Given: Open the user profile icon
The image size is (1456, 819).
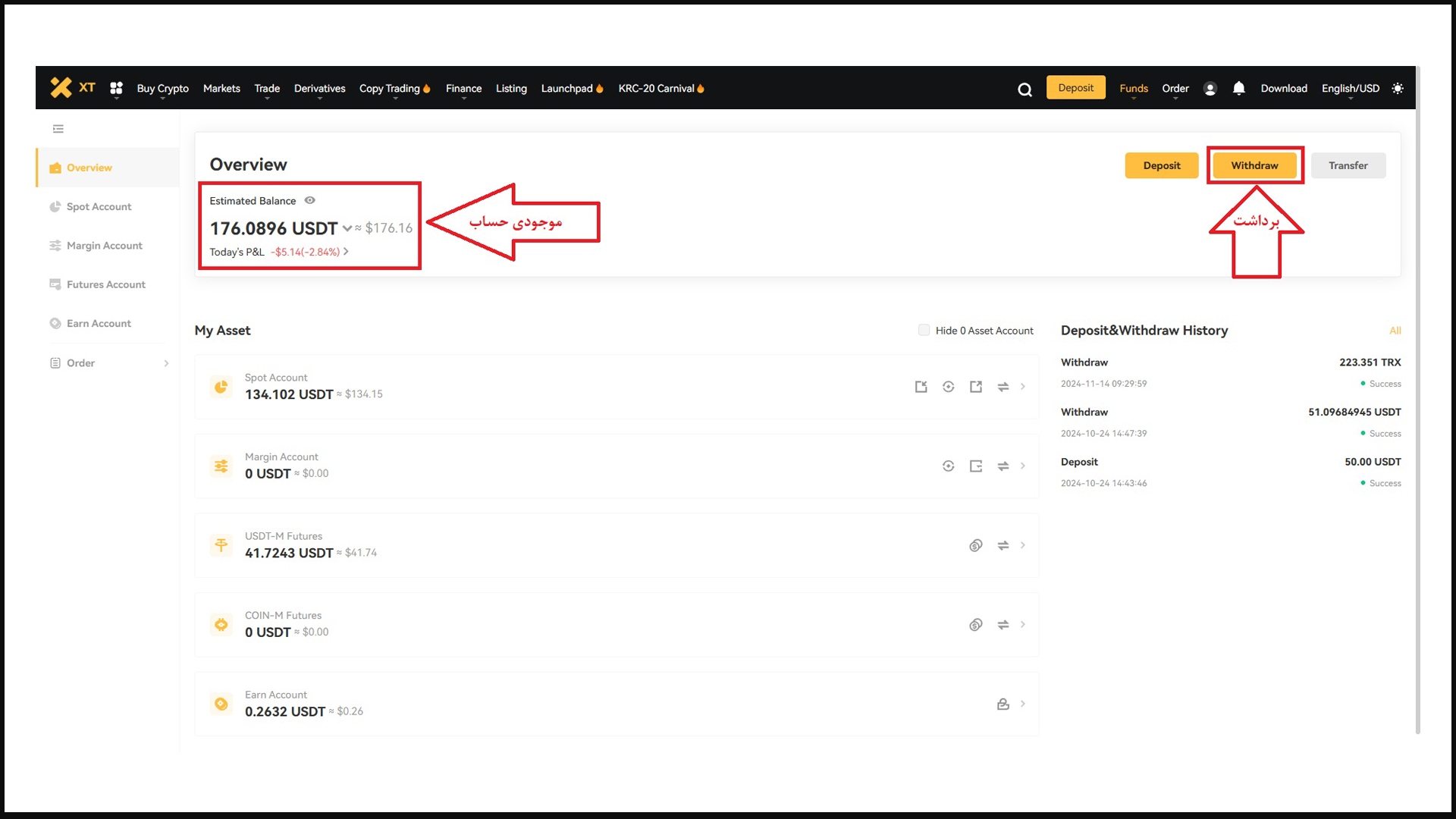Looking at the screenshot, I should pos(1210,89).
